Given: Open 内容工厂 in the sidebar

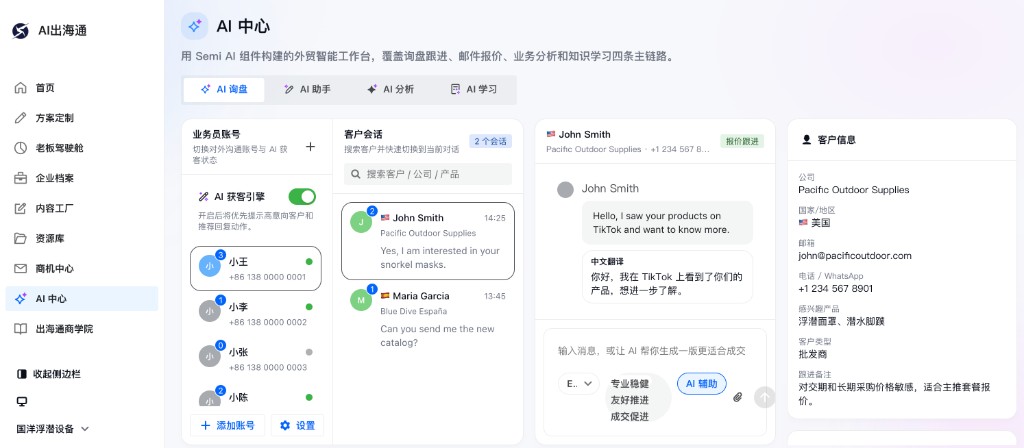Looking at the screenshot, I should [82, 208].
